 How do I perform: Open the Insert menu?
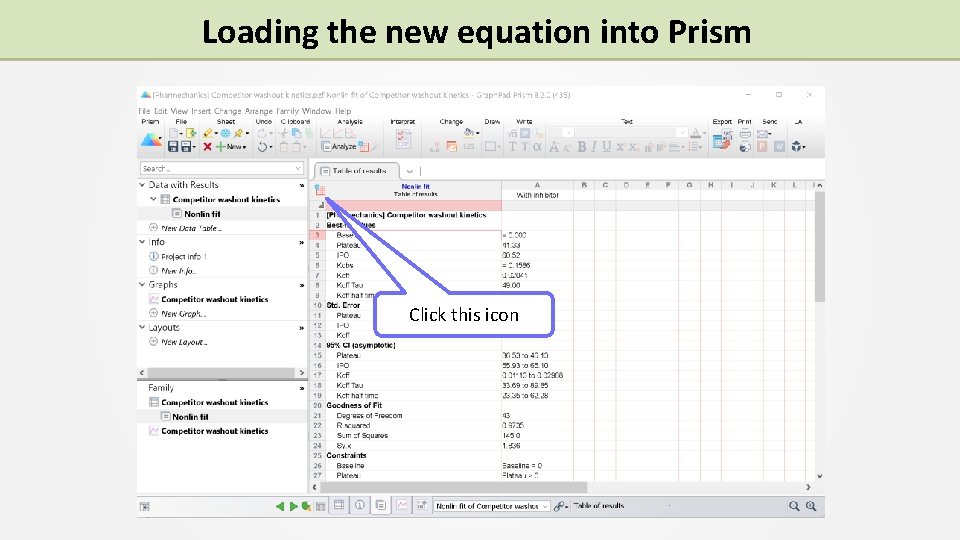201,111
